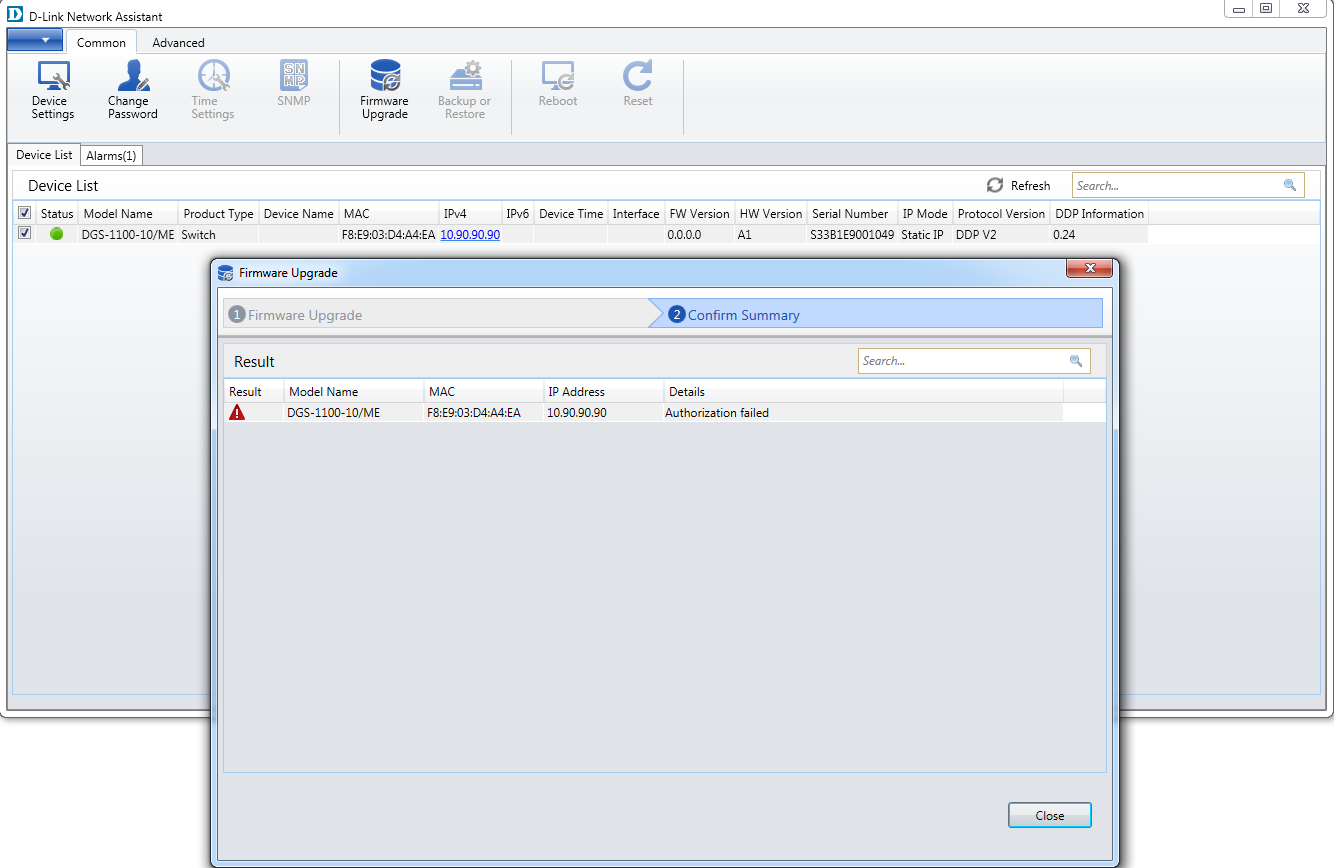This screenshot has width=1334, height=868.
Task: Toggle the select-all checkbox in header
Action: (24, 213)
